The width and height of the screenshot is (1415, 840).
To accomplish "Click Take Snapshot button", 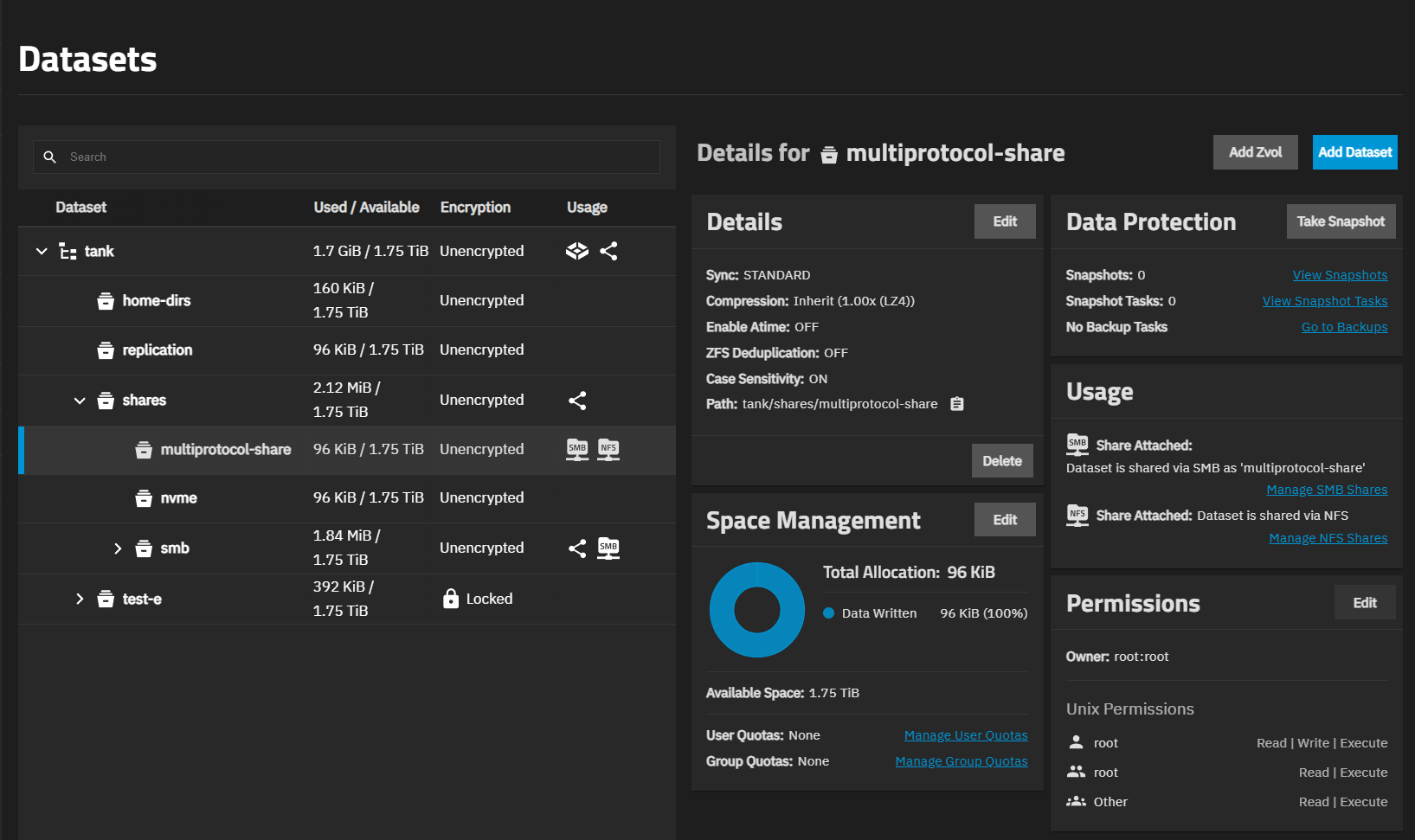I will click(x=1340, y=221).
